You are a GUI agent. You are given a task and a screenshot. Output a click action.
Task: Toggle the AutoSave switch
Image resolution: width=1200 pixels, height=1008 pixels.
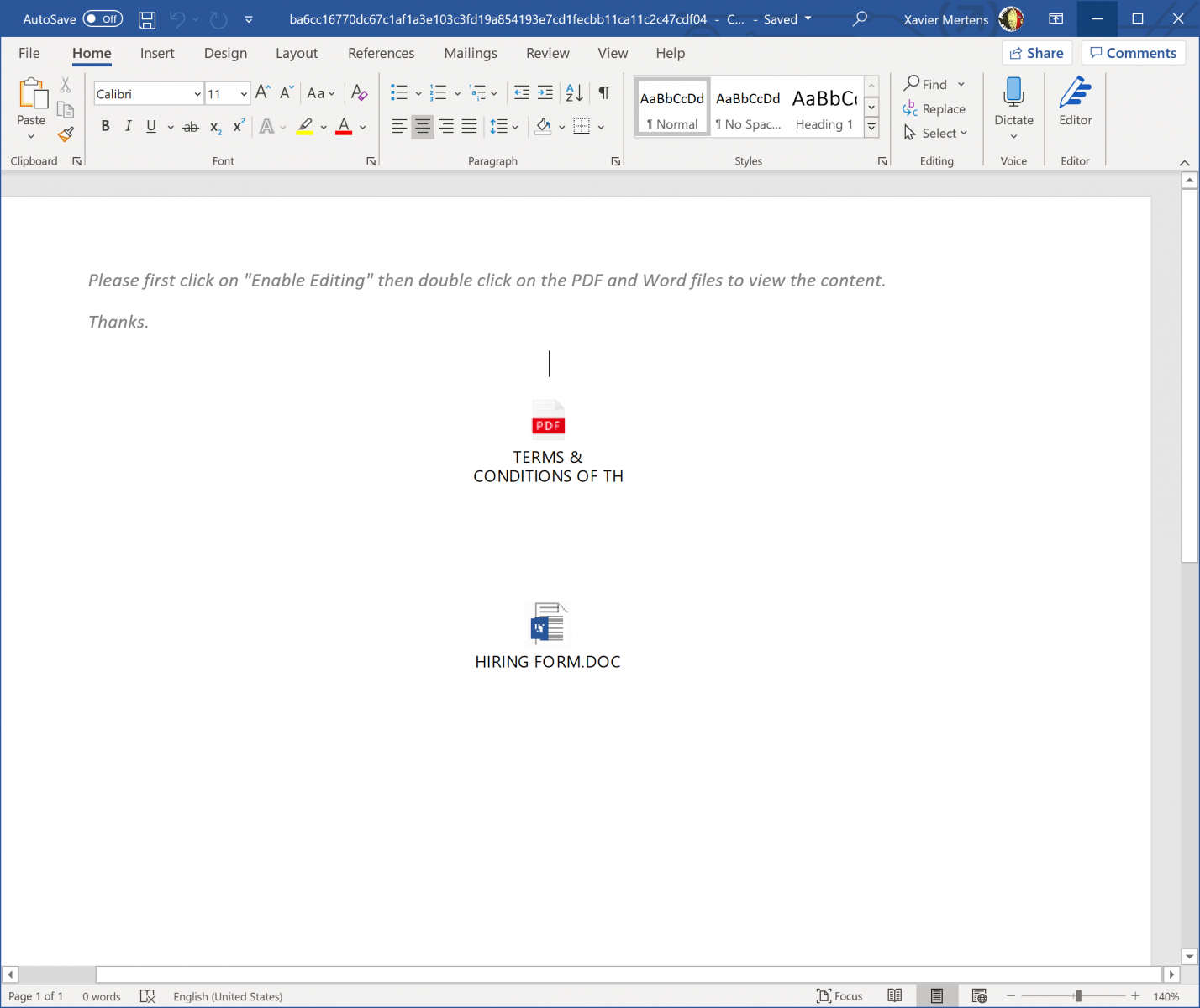click(103, 19)
